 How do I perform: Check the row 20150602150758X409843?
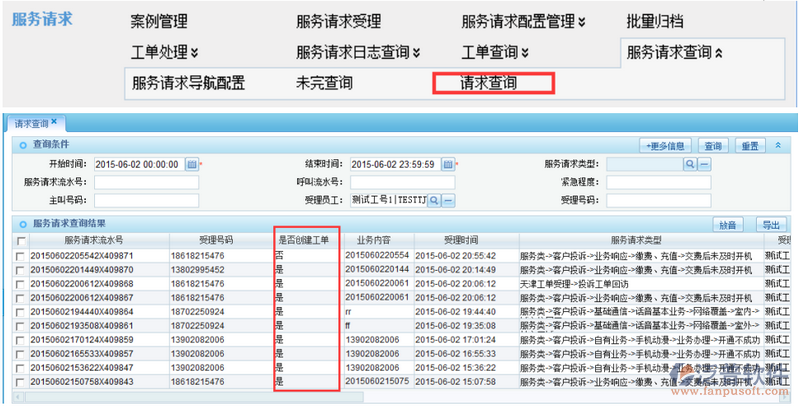coord(20,382)
